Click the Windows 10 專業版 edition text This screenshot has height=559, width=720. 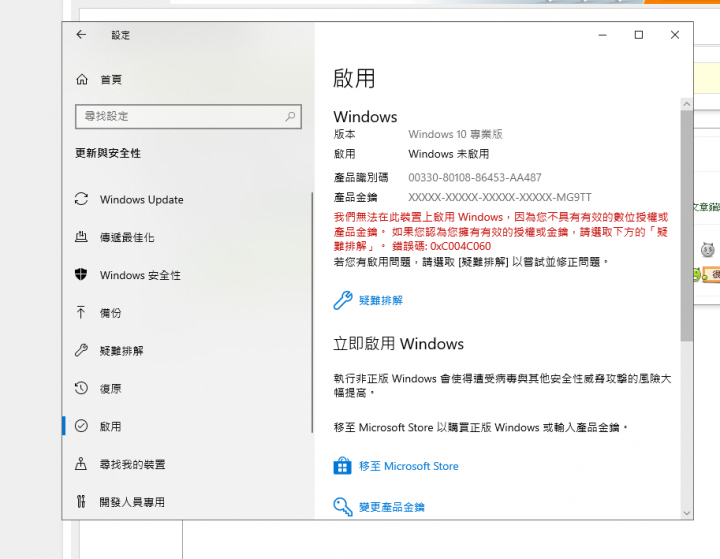coord(456,134)
